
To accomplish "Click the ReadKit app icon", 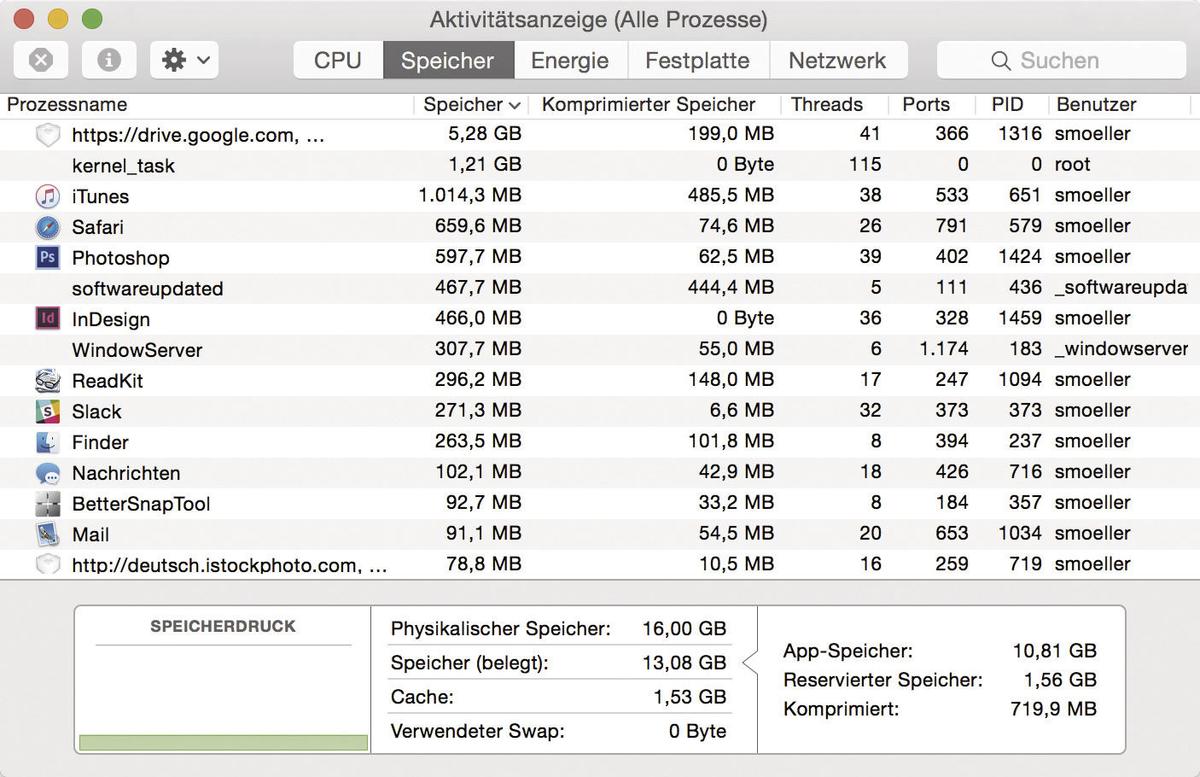I will pyautogui.click(x=47, y=381).
